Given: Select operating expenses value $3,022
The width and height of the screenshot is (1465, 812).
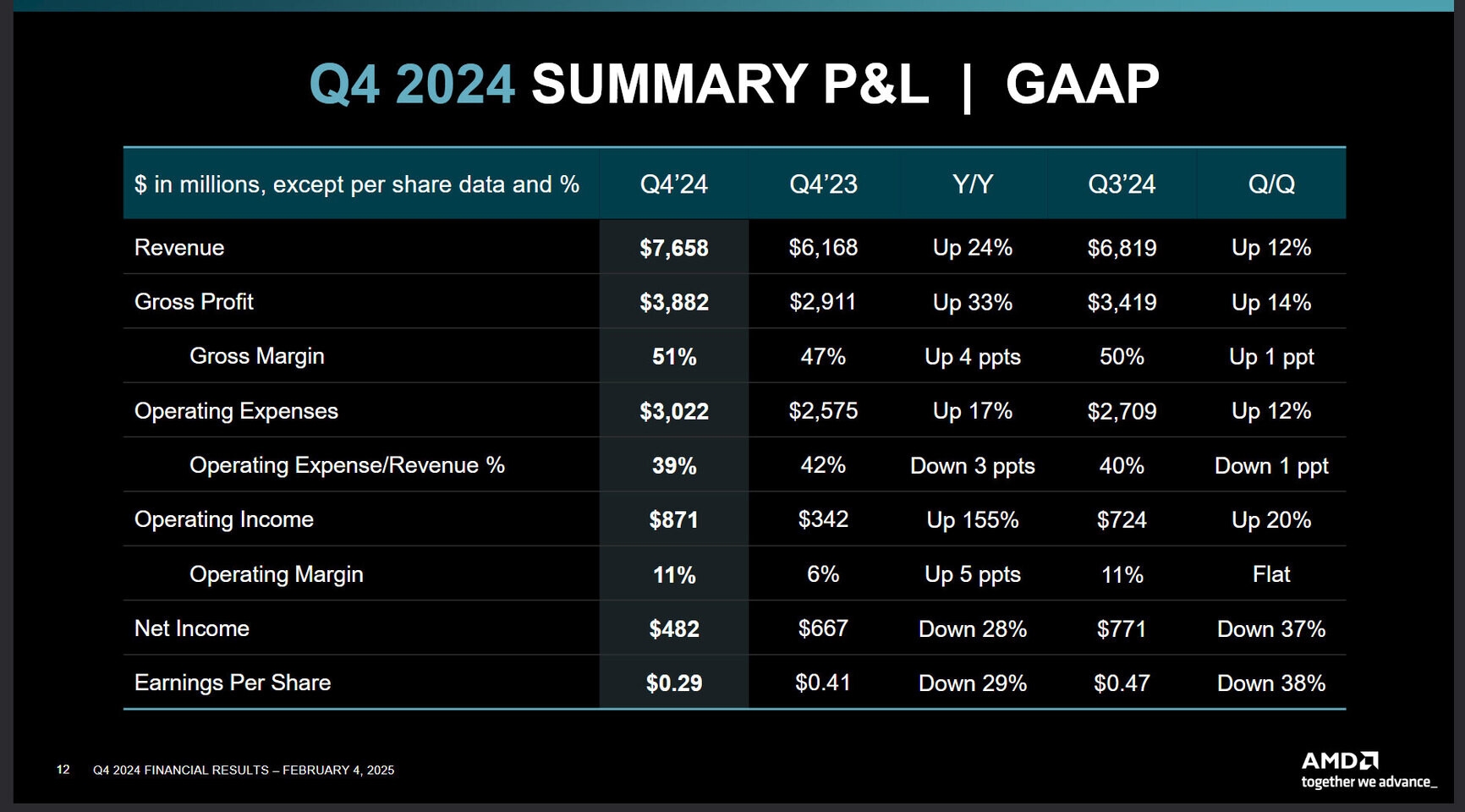Looking at the screenshot, I should pyautogui.click(x=674, y=411).
